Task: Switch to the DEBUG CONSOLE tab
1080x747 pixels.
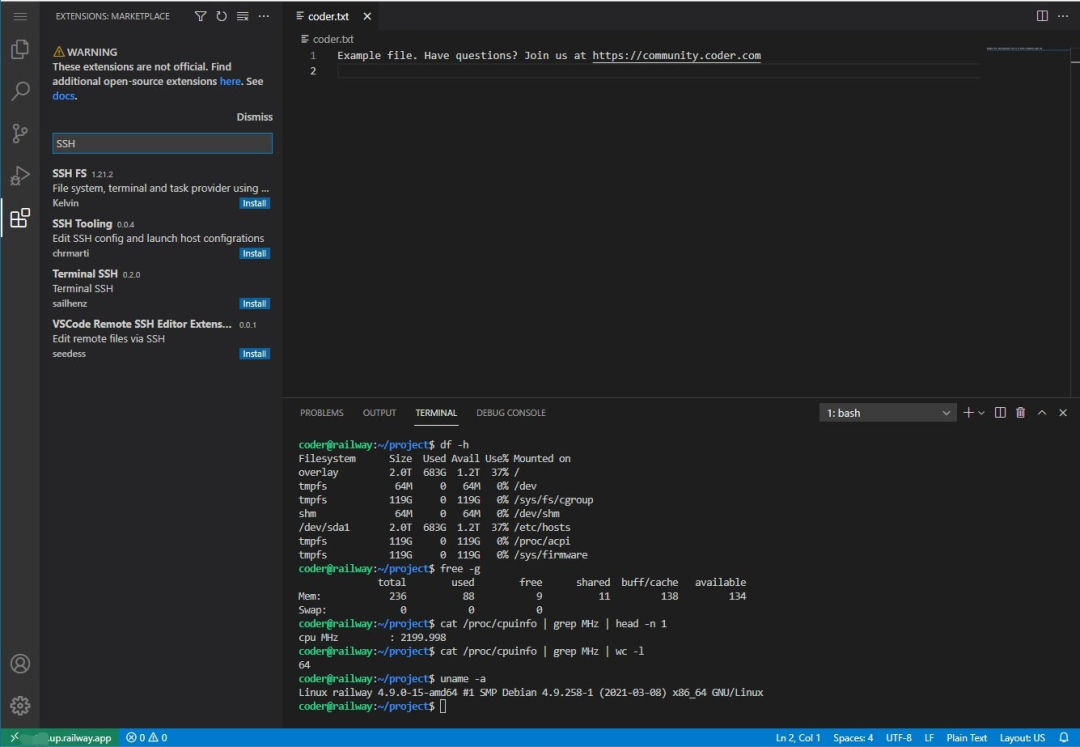Action: click(x=512, y=412)
